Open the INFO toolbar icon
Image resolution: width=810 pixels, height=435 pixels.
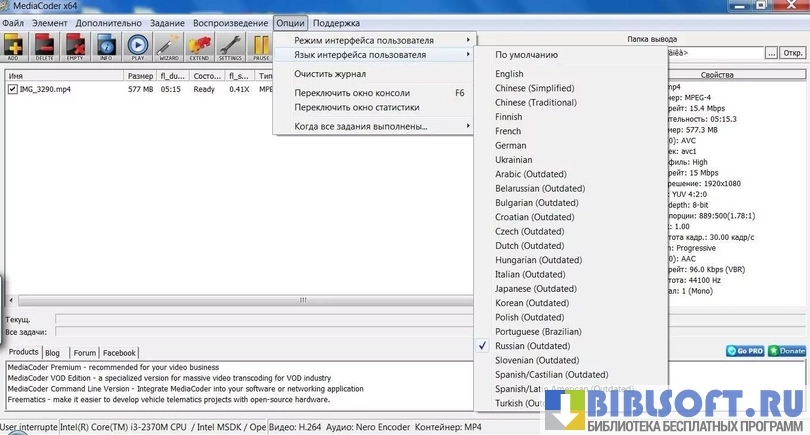click(x=106, y=47)
